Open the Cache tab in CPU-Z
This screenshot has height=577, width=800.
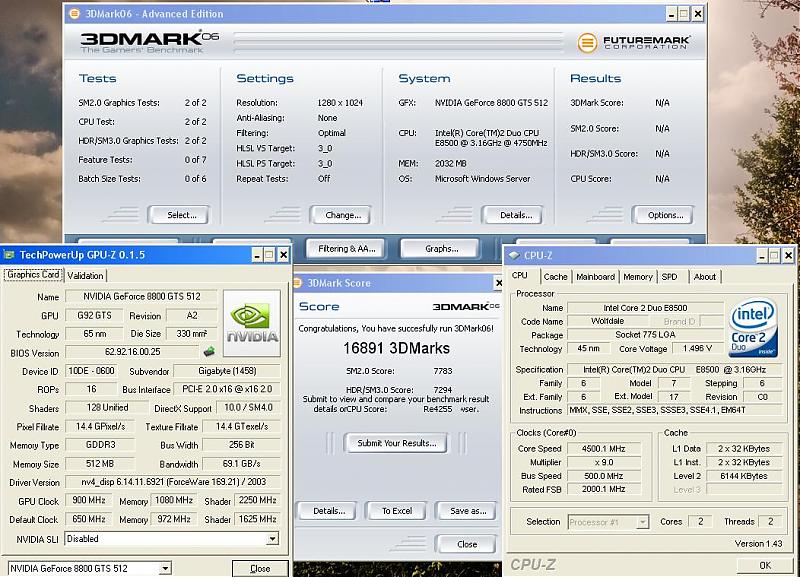[555, 277]
